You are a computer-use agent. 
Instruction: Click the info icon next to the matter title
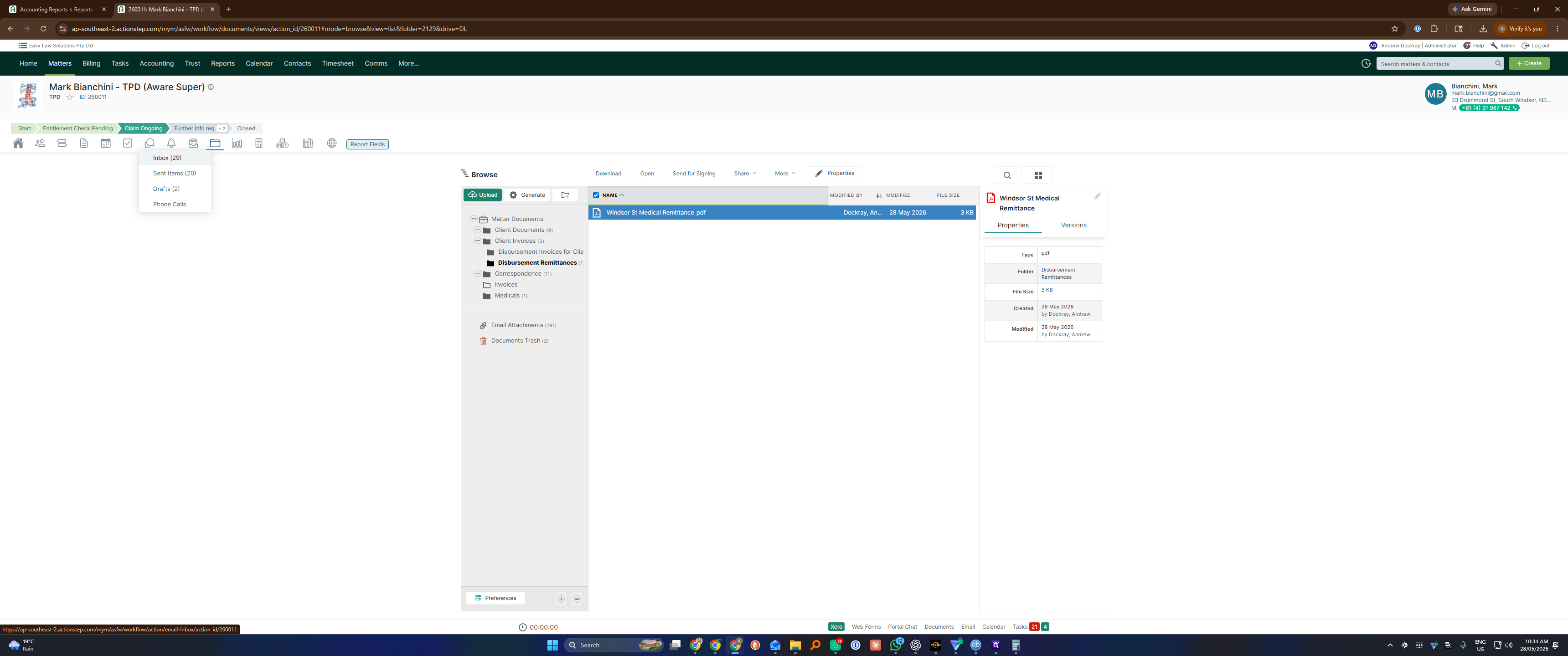coord(211,87)
